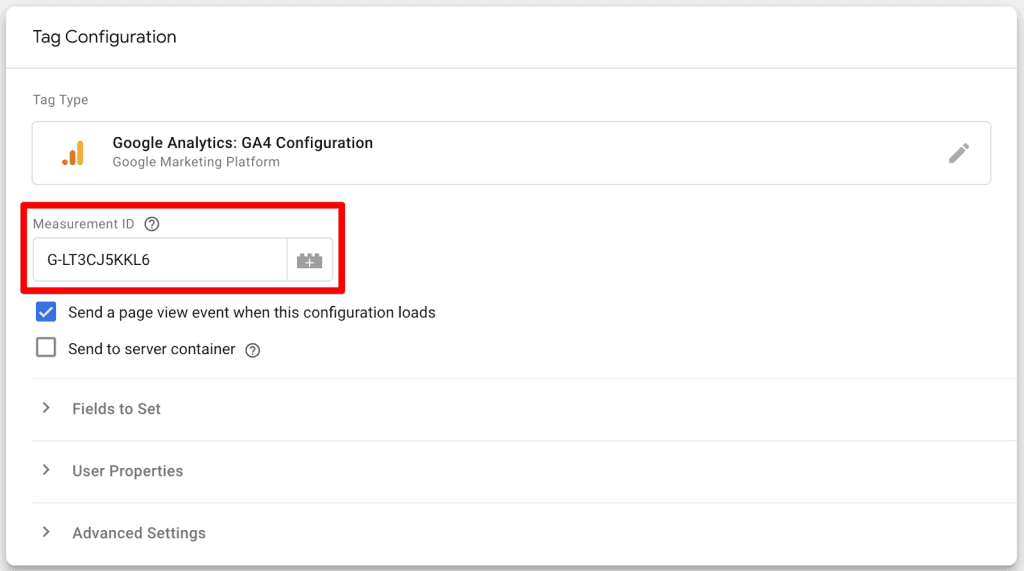Click the Tag Configuration heading
Screen dimensions: 1024x571
coord(104,37)
